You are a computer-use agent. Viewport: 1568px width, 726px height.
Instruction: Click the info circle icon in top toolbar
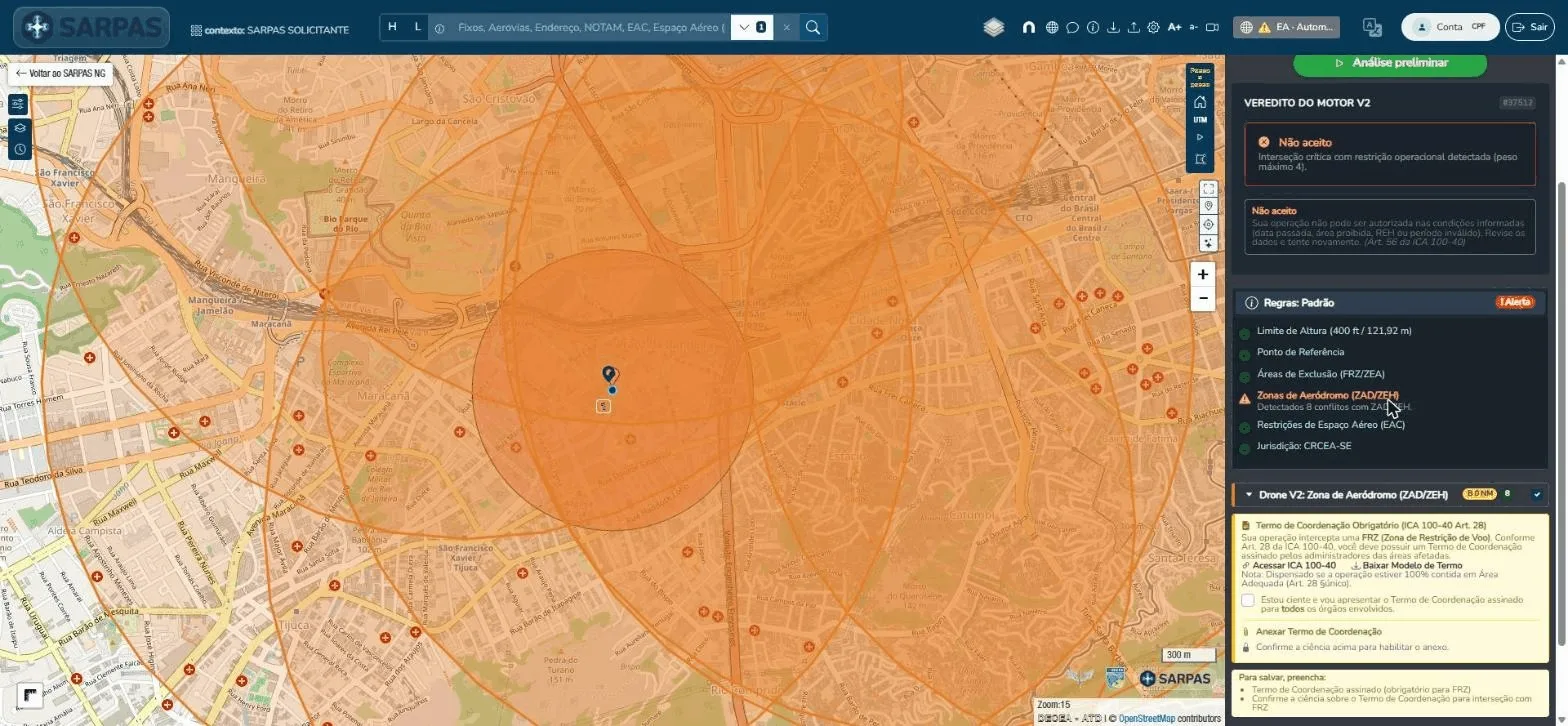coord(1093,28)
